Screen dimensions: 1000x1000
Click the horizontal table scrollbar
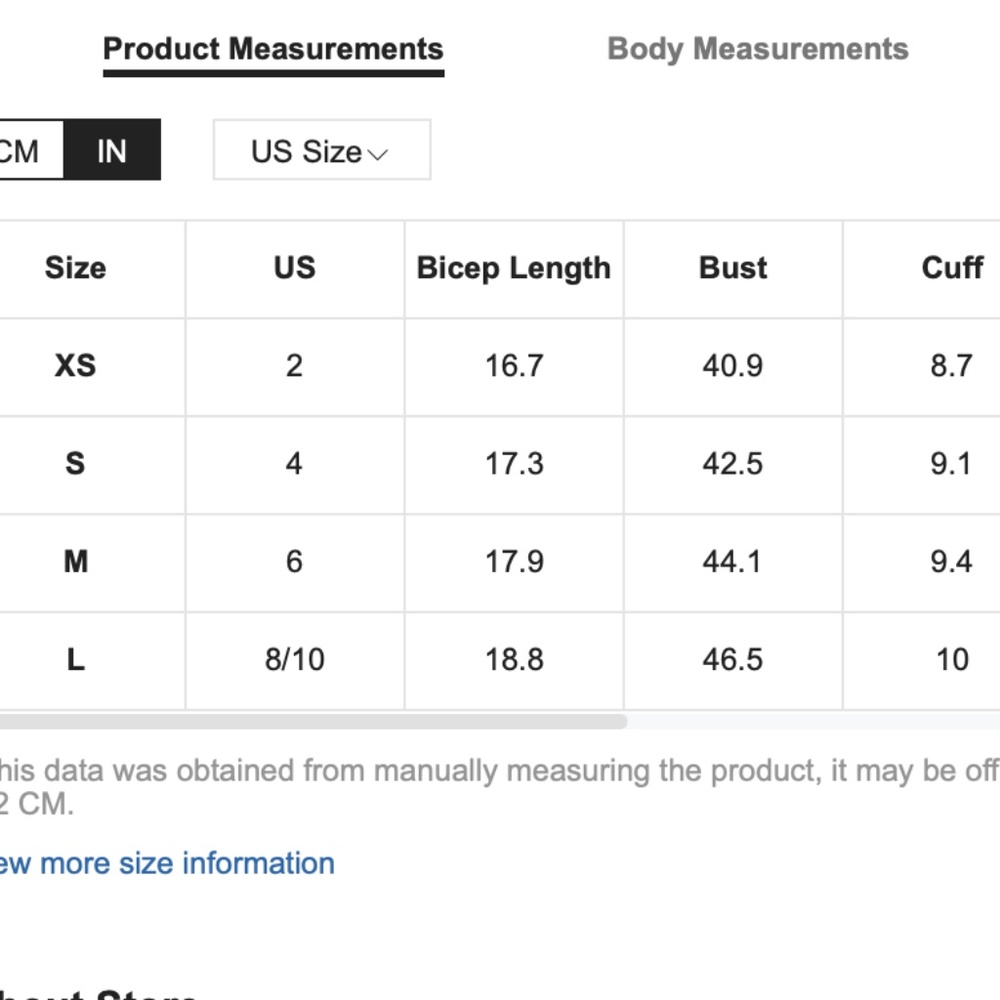(310, 721)
